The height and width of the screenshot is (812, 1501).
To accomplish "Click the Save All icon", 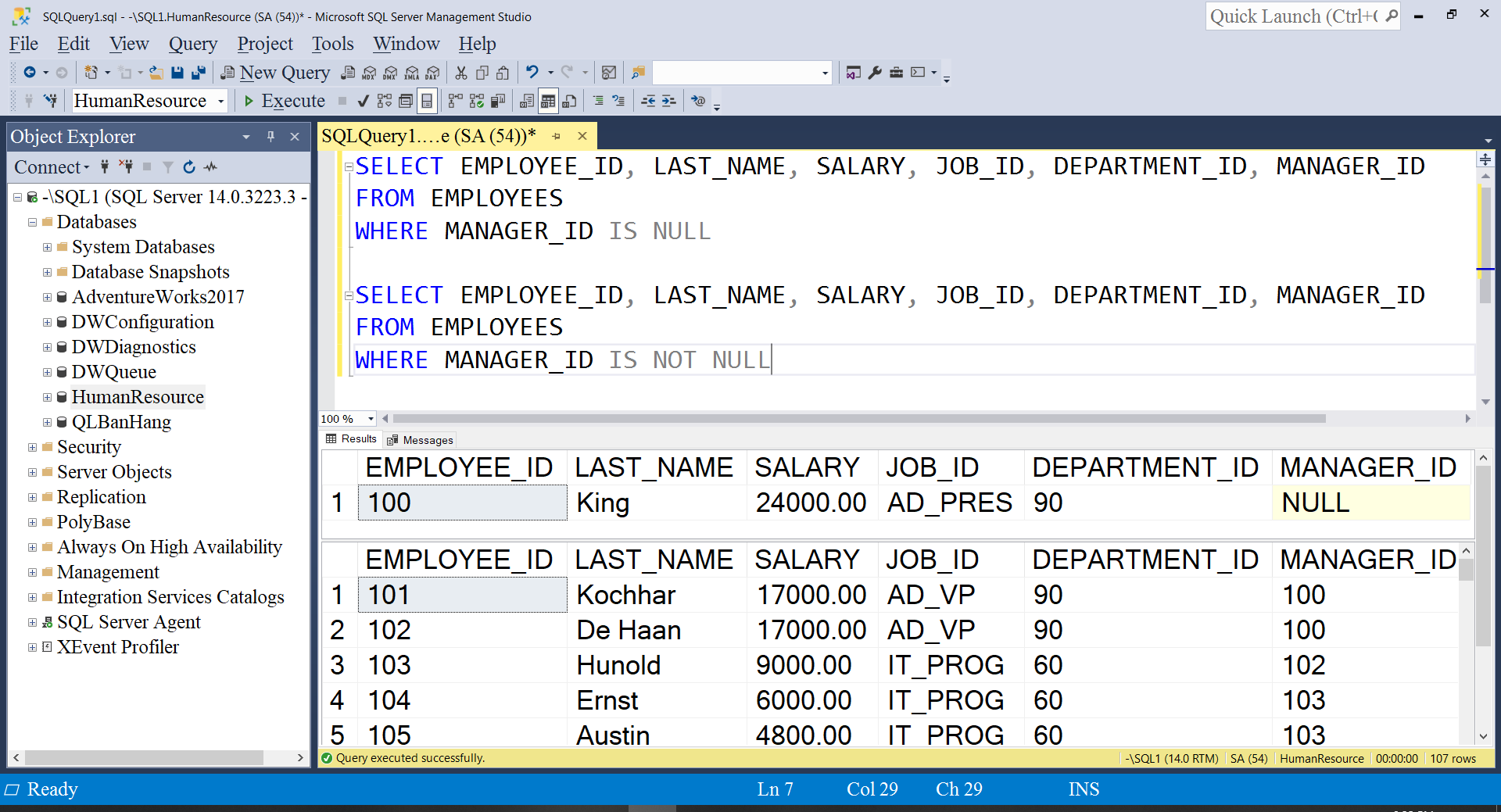I will point(199,73).
